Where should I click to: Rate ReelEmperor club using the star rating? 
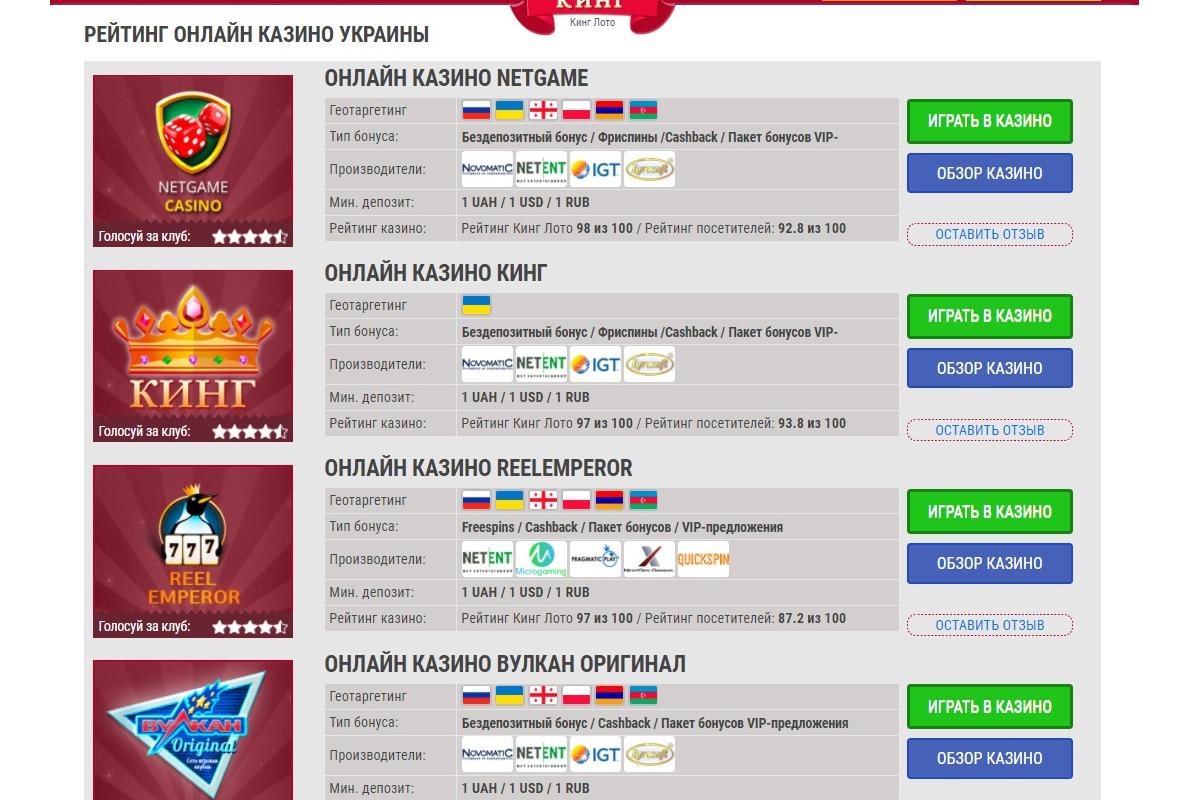pyautogui.click(x=250, y=627)
